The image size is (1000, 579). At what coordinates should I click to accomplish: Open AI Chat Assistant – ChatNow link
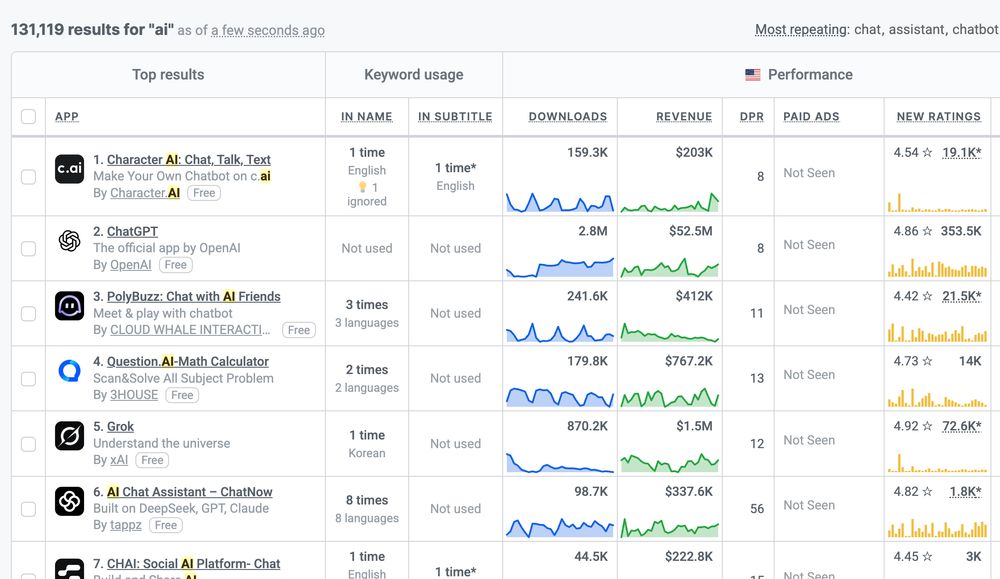click(x=189, y=492)
